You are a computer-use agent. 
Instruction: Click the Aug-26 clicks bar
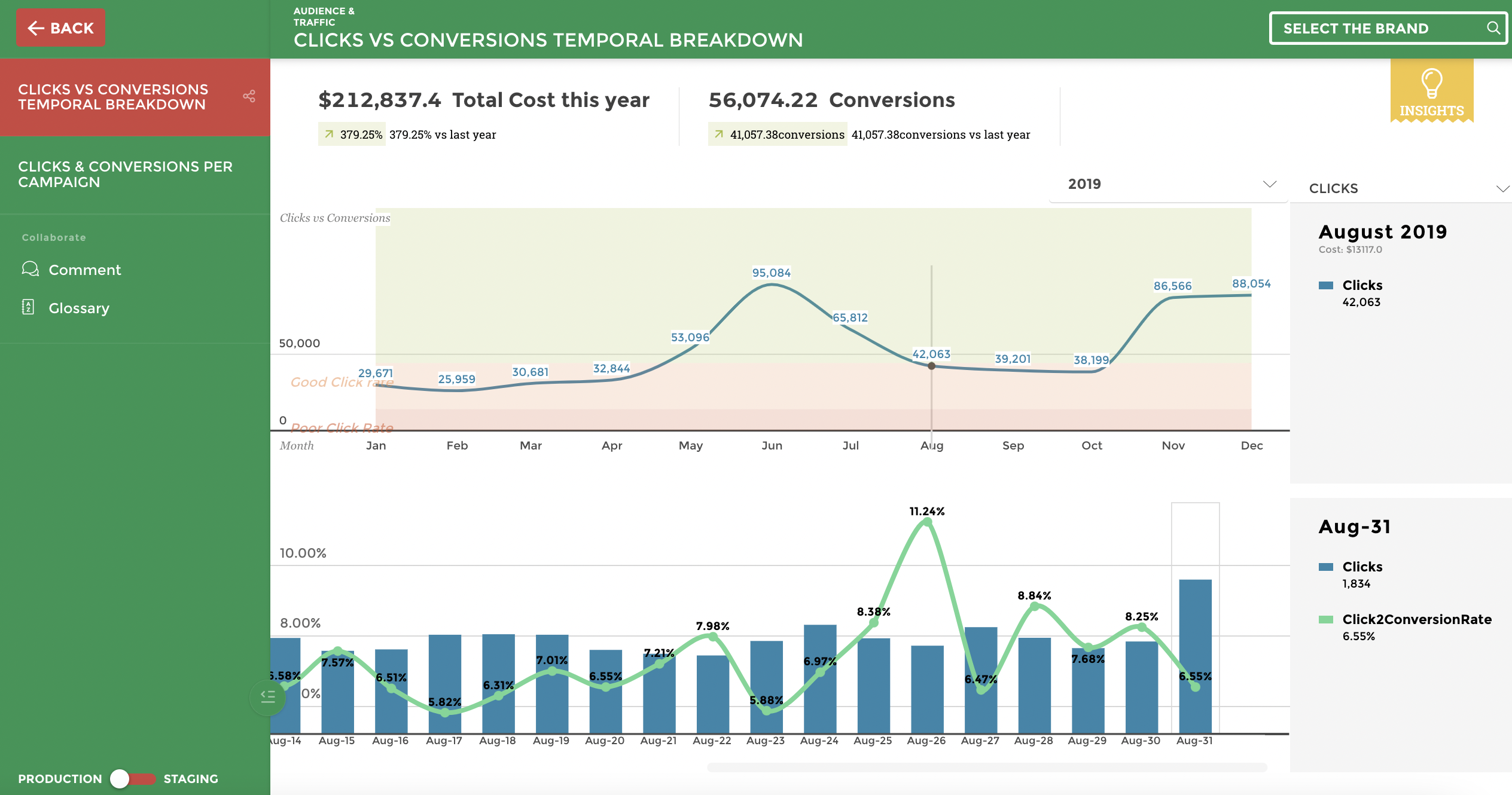(927, 689)
